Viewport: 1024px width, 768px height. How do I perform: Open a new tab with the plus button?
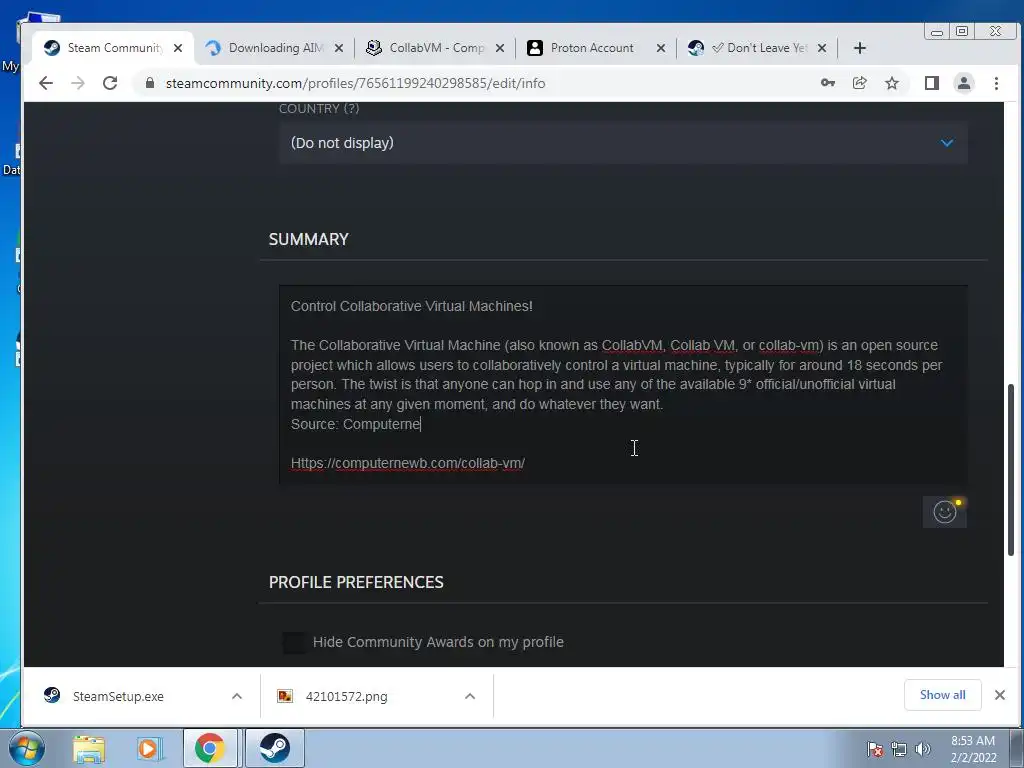point(859,48)
